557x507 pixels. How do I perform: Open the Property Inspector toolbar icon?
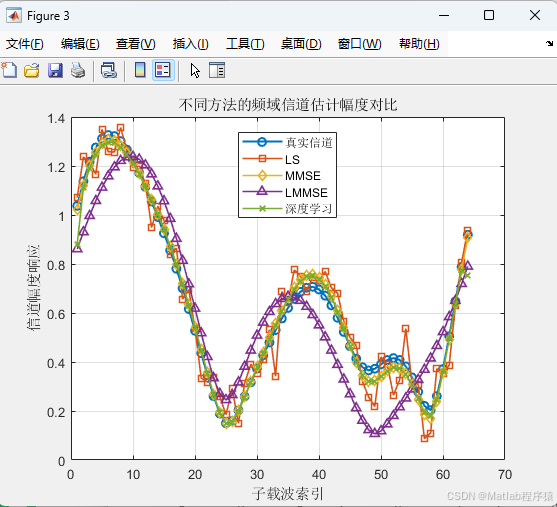(217, 70)
